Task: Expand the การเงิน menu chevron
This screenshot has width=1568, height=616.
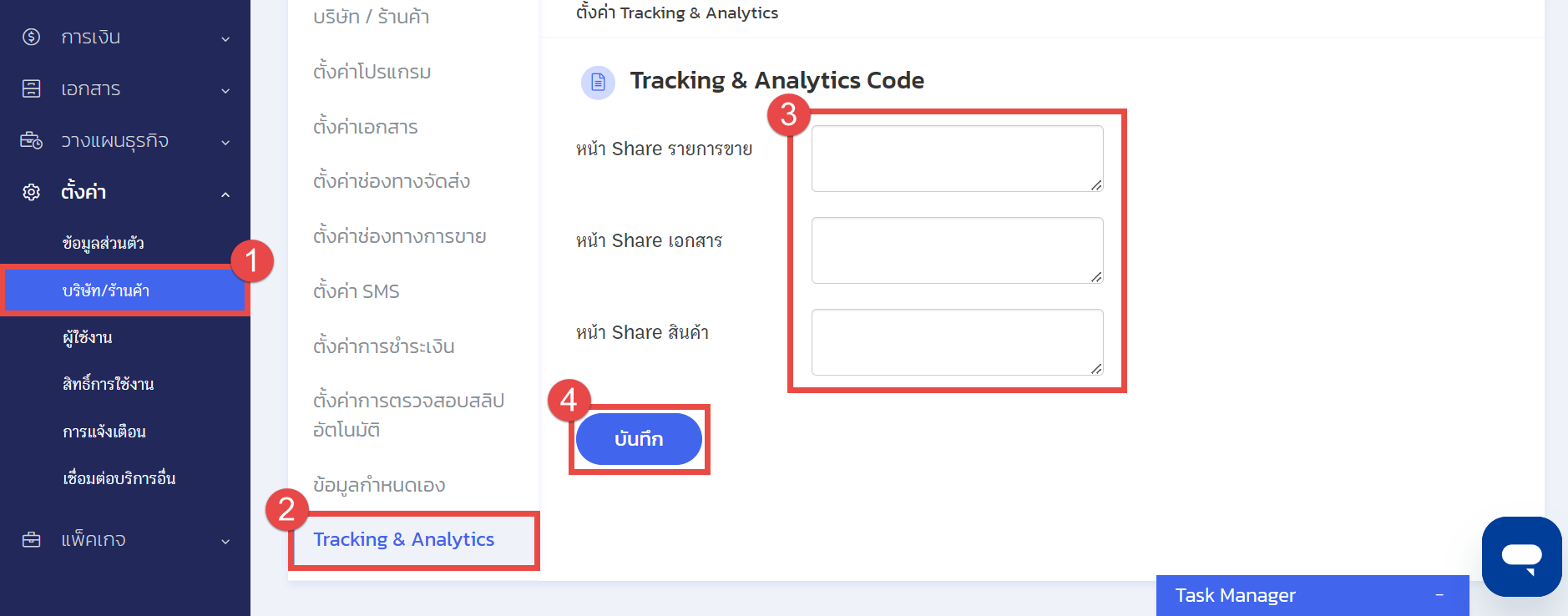Action: click(225, 38)
